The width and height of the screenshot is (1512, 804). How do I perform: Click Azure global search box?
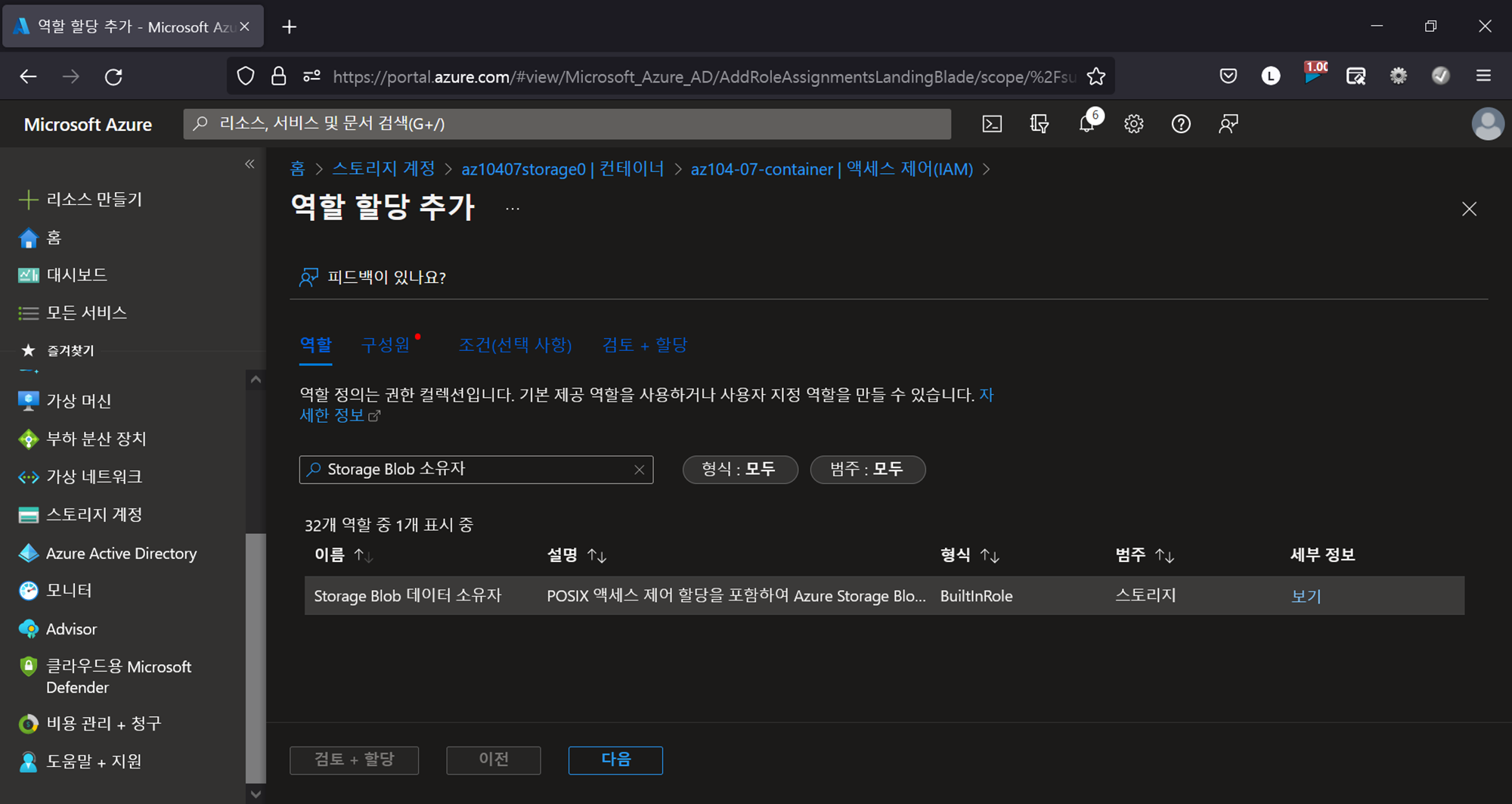(567, 124)
